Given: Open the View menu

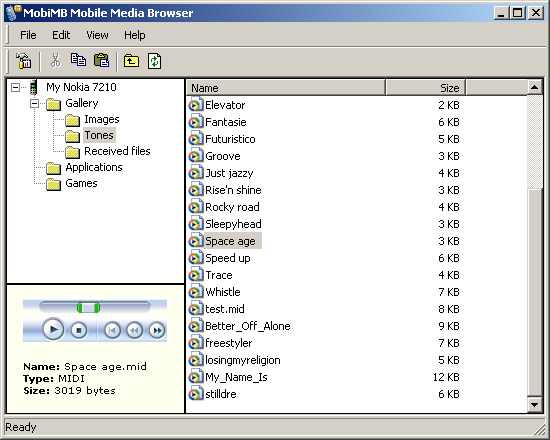Looking at the screenshot, I should click(x=97, y=35).
